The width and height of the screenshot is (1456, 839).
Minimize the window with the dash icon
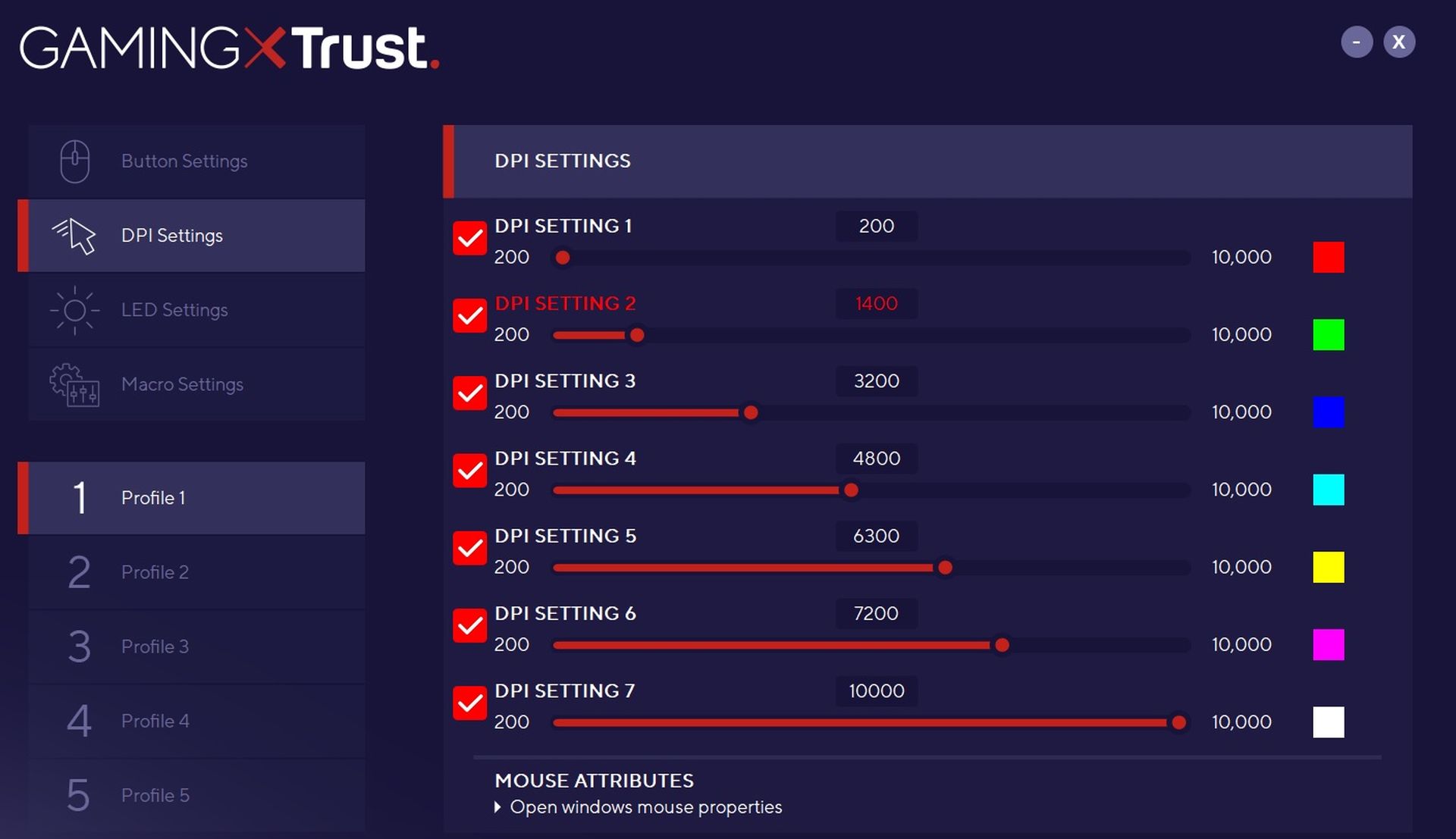coord(1357,42)
